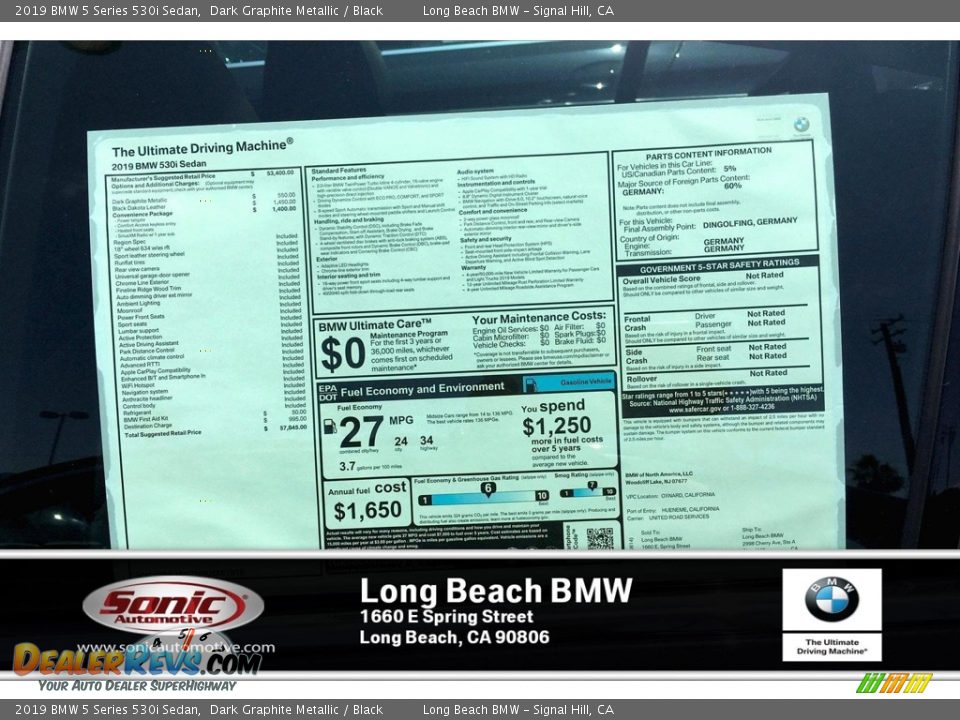Click the 3.7 gallons per 100 miles value
This screenshot has height=720, width=960.
(370, 466)
